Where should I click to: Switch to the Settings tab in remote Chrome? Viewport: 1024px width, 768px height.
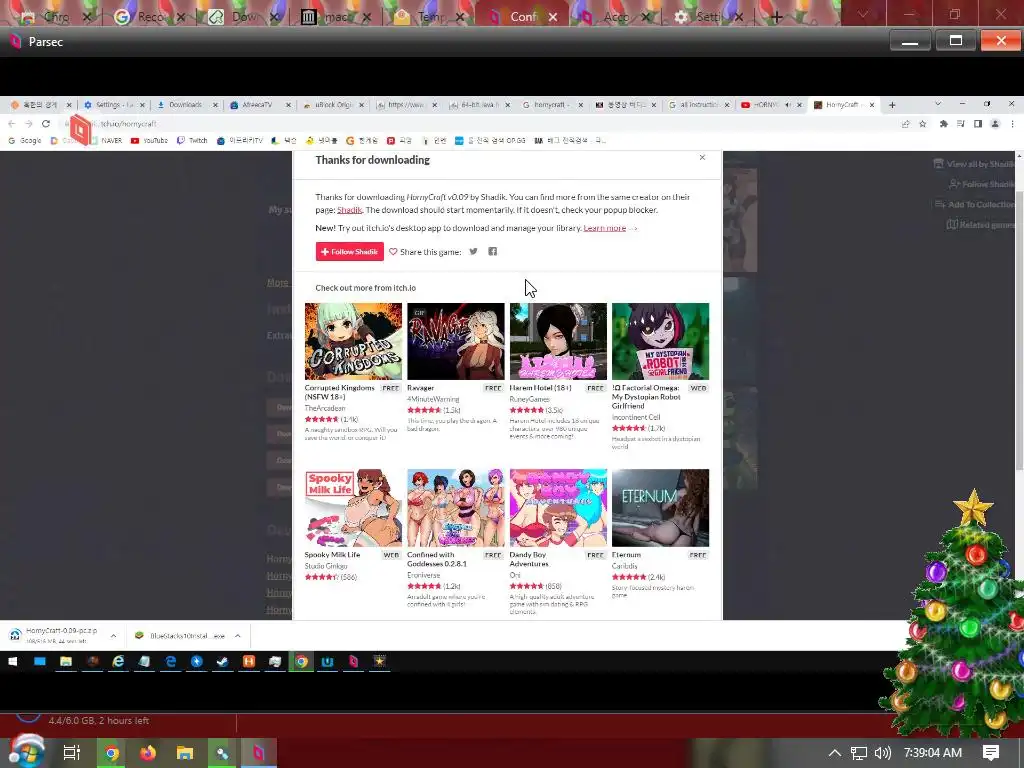(x=114, y=104)
